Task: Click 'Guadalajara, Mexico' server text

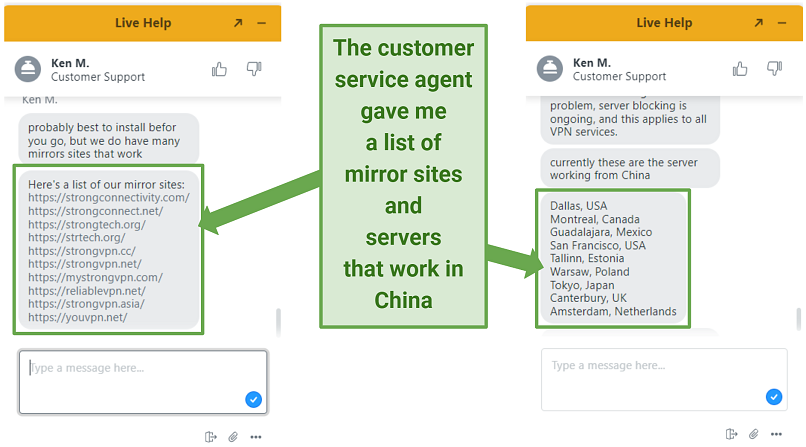Action: tap(601, 232)
